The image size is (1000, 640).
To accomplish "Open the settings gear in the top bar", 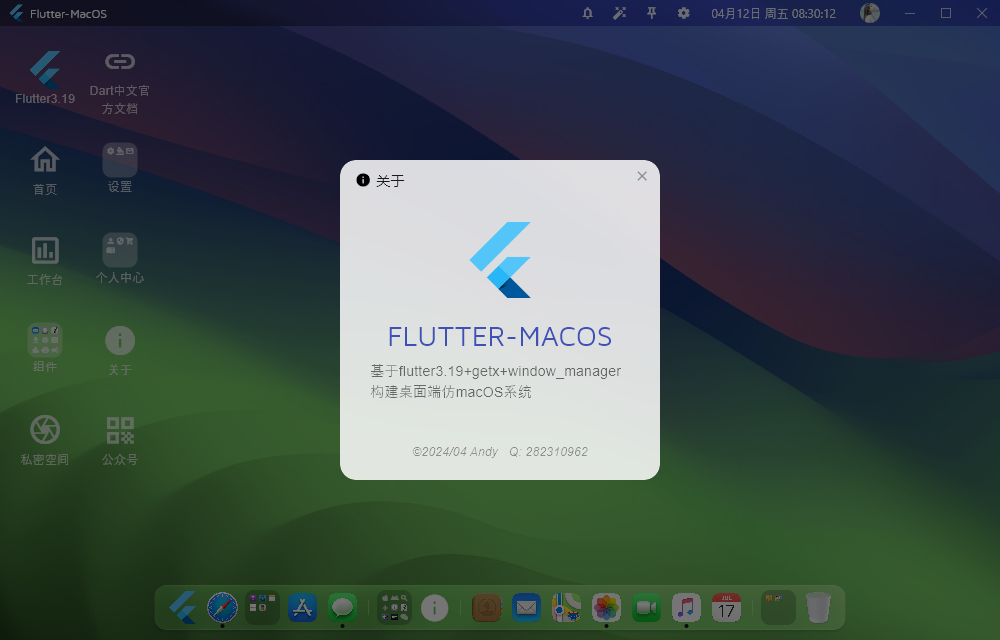I will [x=683, y=13].
